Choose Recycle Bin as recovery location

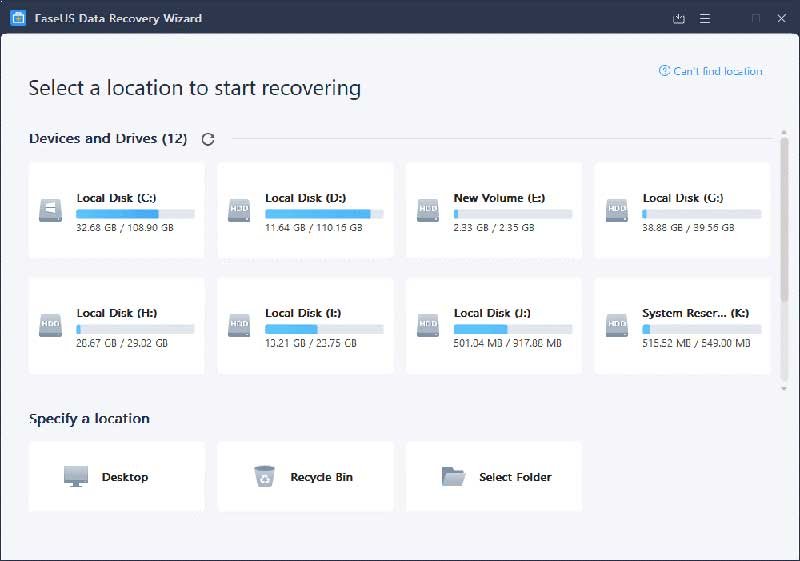click(x=306, y=476)
